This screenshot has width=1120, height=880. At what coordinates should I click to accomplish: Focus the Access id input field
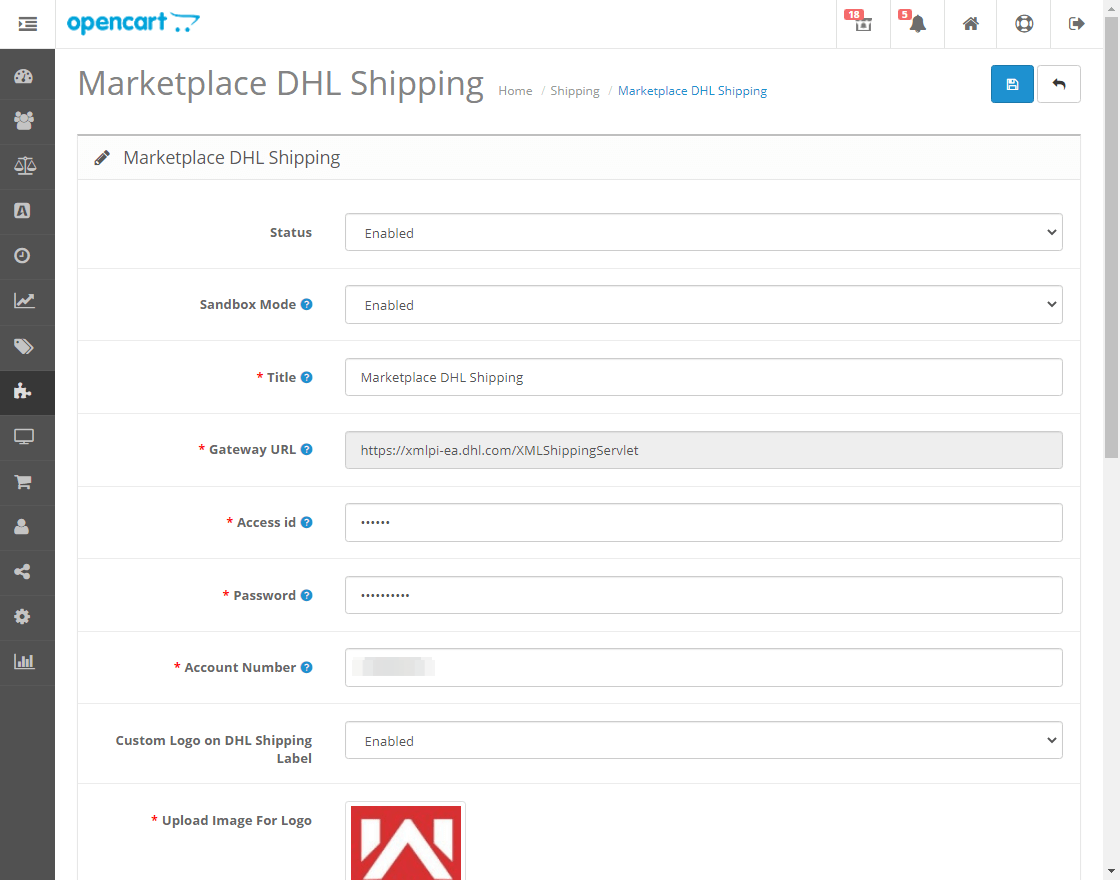point(704,523)
